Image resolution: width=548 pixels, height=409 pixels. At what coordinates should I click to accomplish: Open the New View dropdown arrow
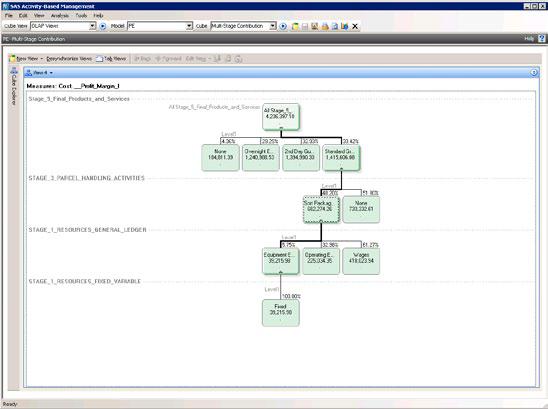[x=42, y=59]
